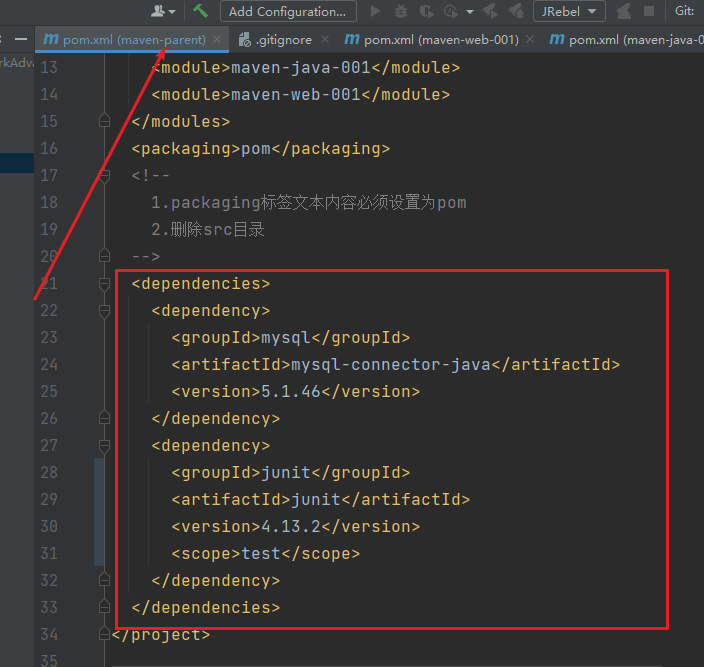704x667 pixels.
Task: Open the JRebel dropdown
Action: (569, 11)
